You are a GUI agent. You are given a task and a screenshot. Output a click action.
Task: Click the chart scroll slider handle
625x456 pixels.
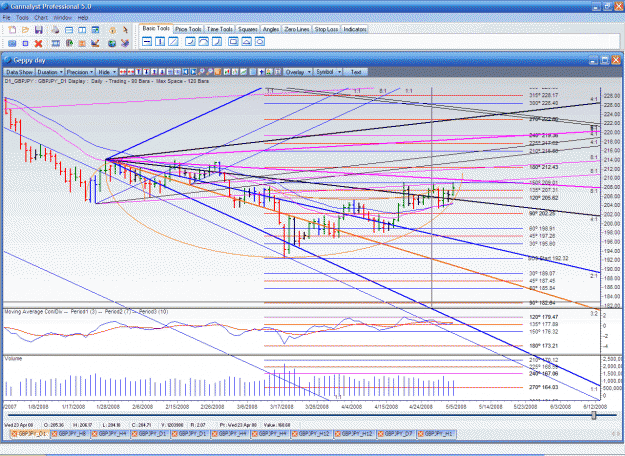594,415
